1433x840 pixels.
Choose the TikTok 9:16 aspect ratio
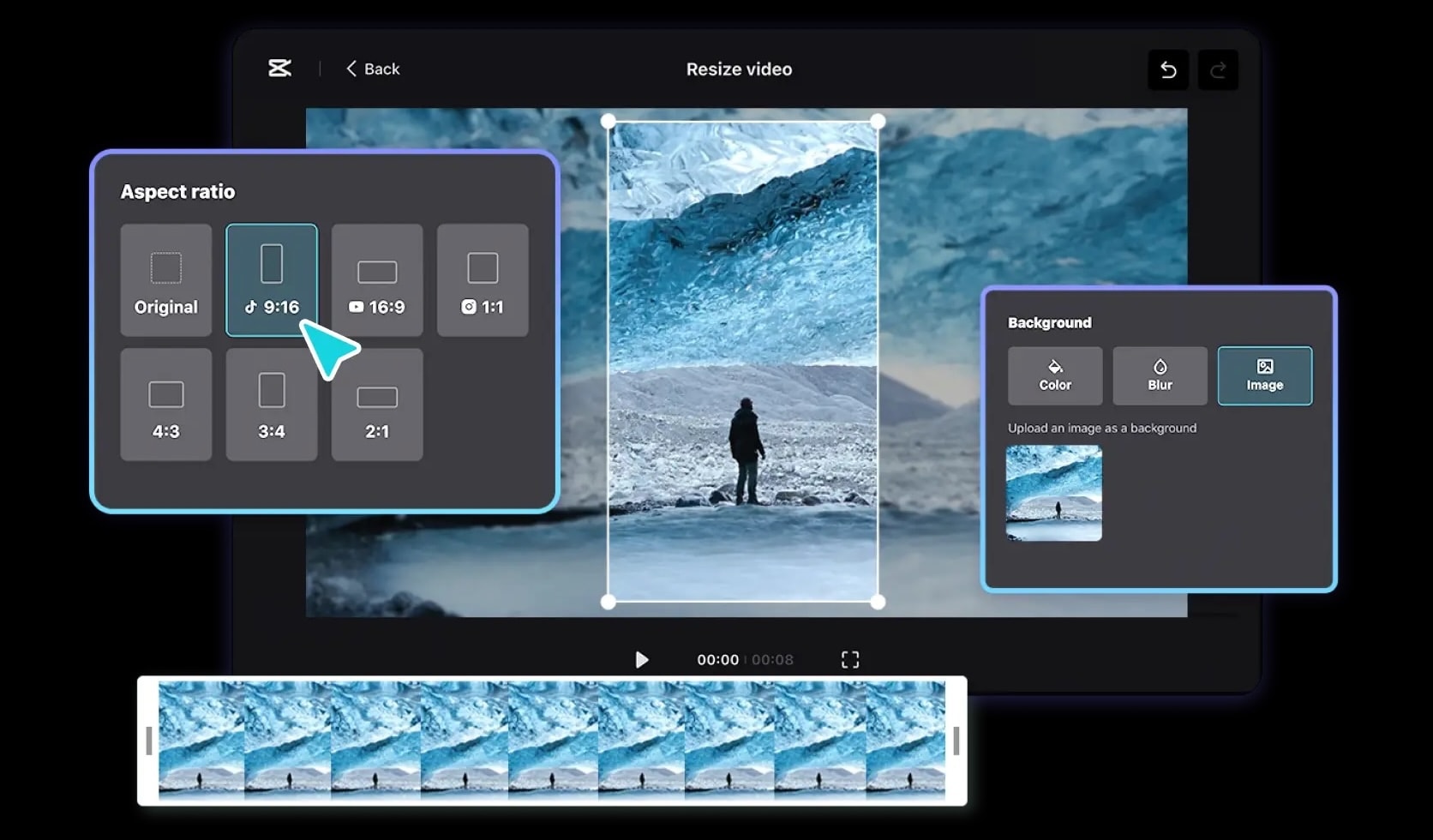(272, 280)
